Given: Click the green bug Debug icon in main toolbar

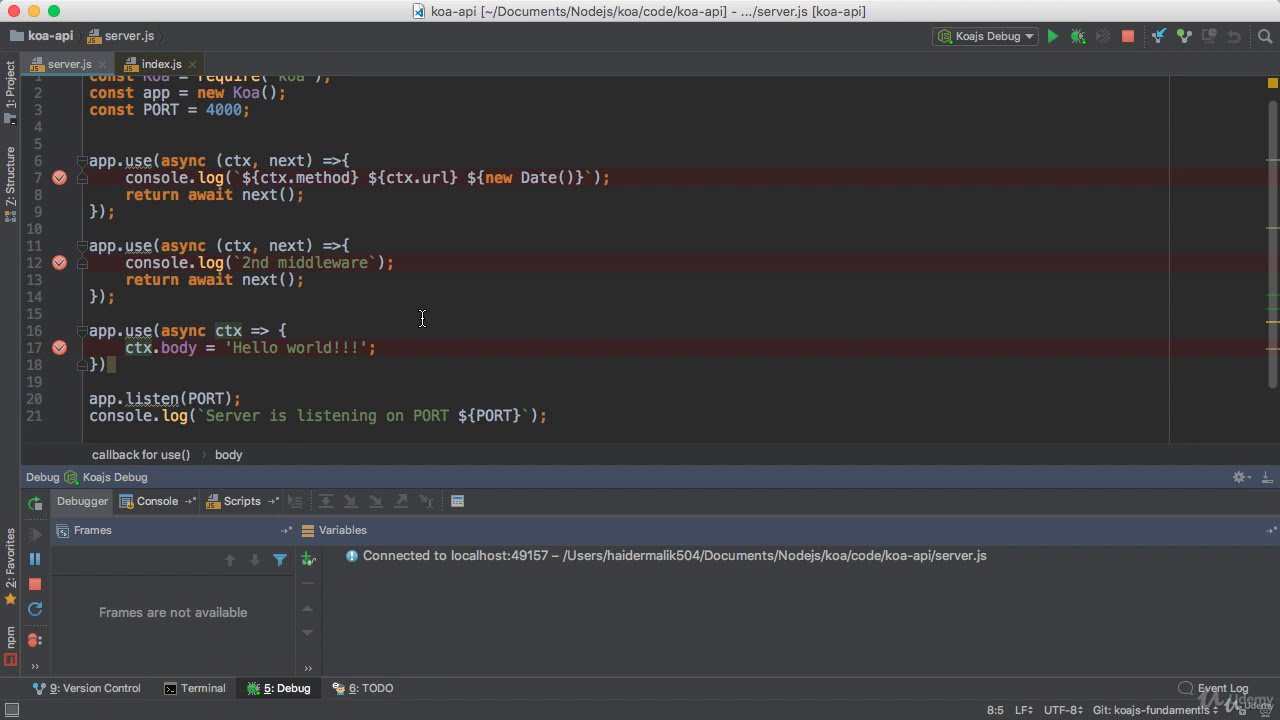Looking at the screenshot, I should click(x=1078, y=36).
